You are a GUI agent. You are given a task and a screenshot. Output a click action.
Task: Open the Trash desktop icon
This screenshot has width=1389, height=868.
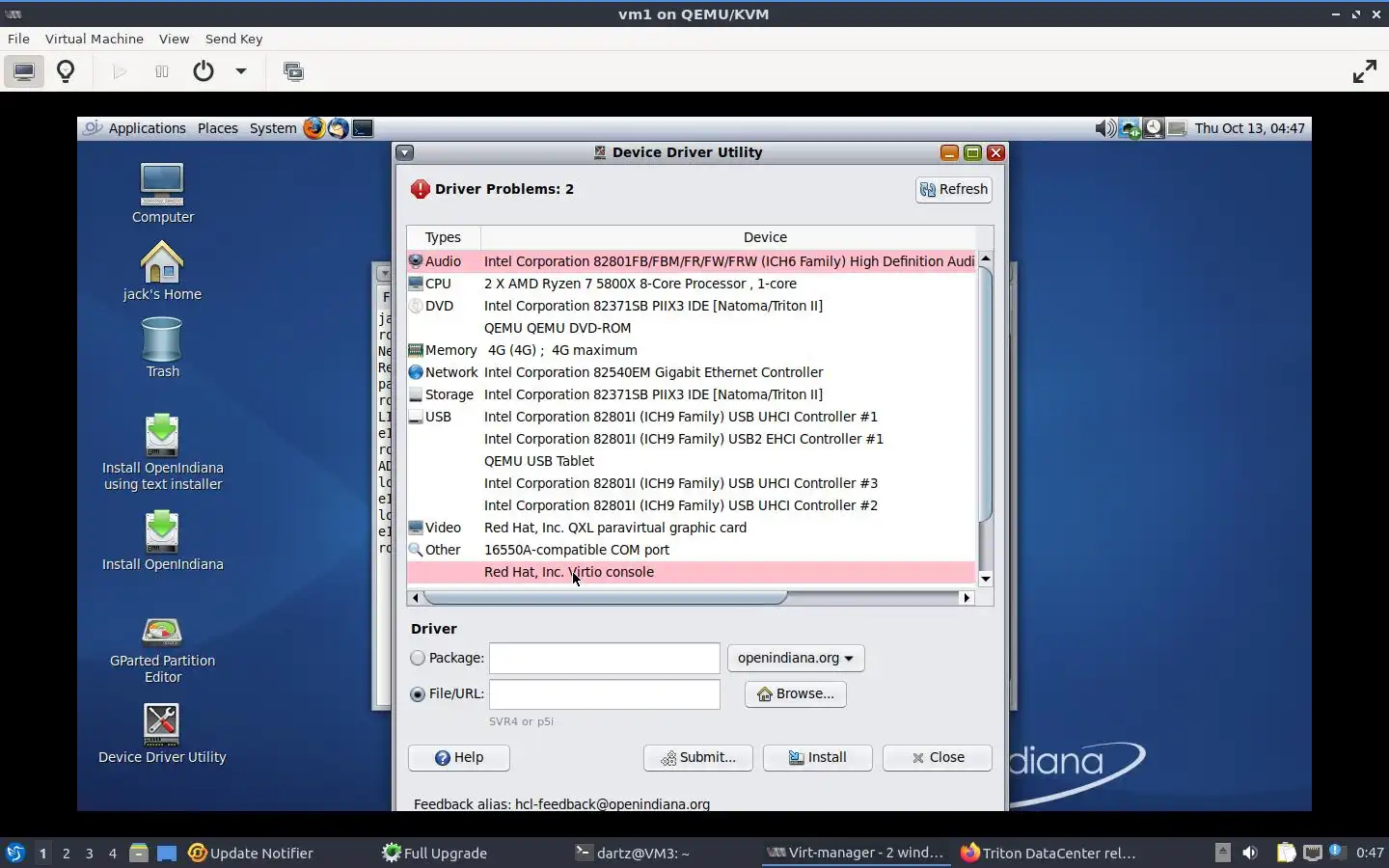pos(162,347)
